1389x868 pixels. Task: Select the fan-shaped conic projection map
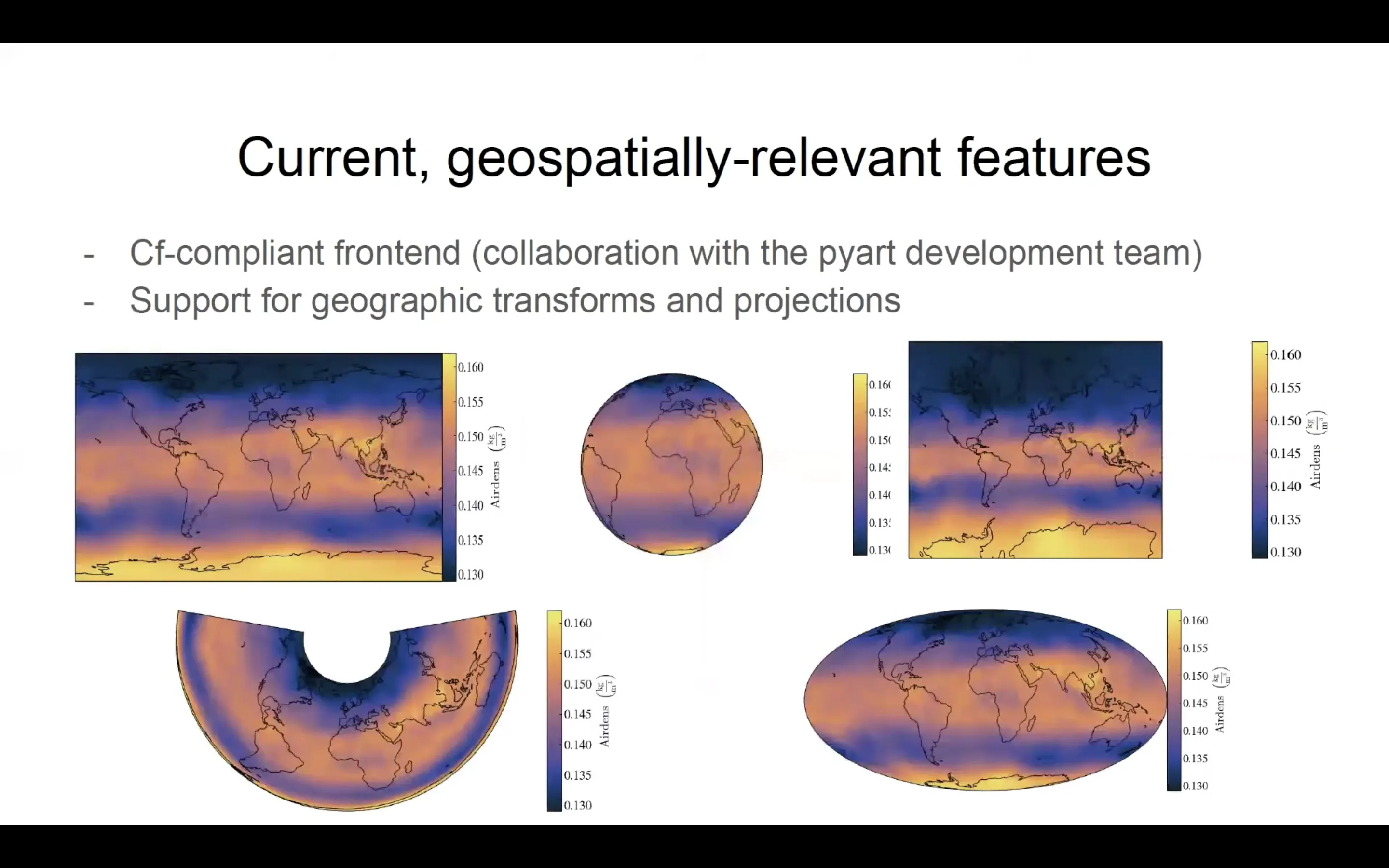(x=347, y=741)
